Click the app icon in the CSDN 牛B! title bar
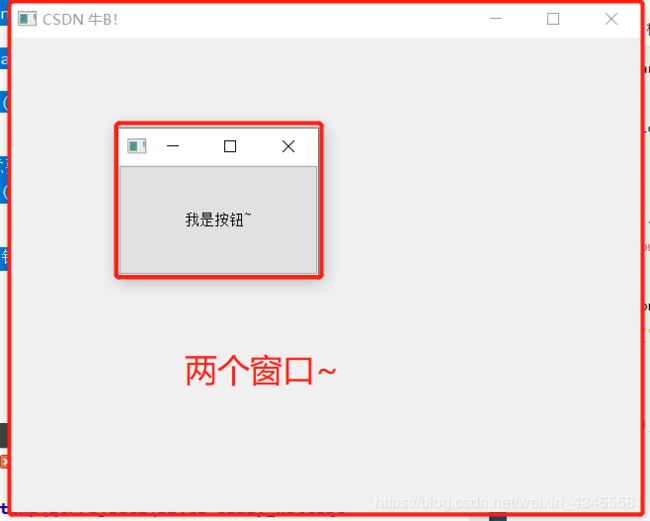 [28, 19]
